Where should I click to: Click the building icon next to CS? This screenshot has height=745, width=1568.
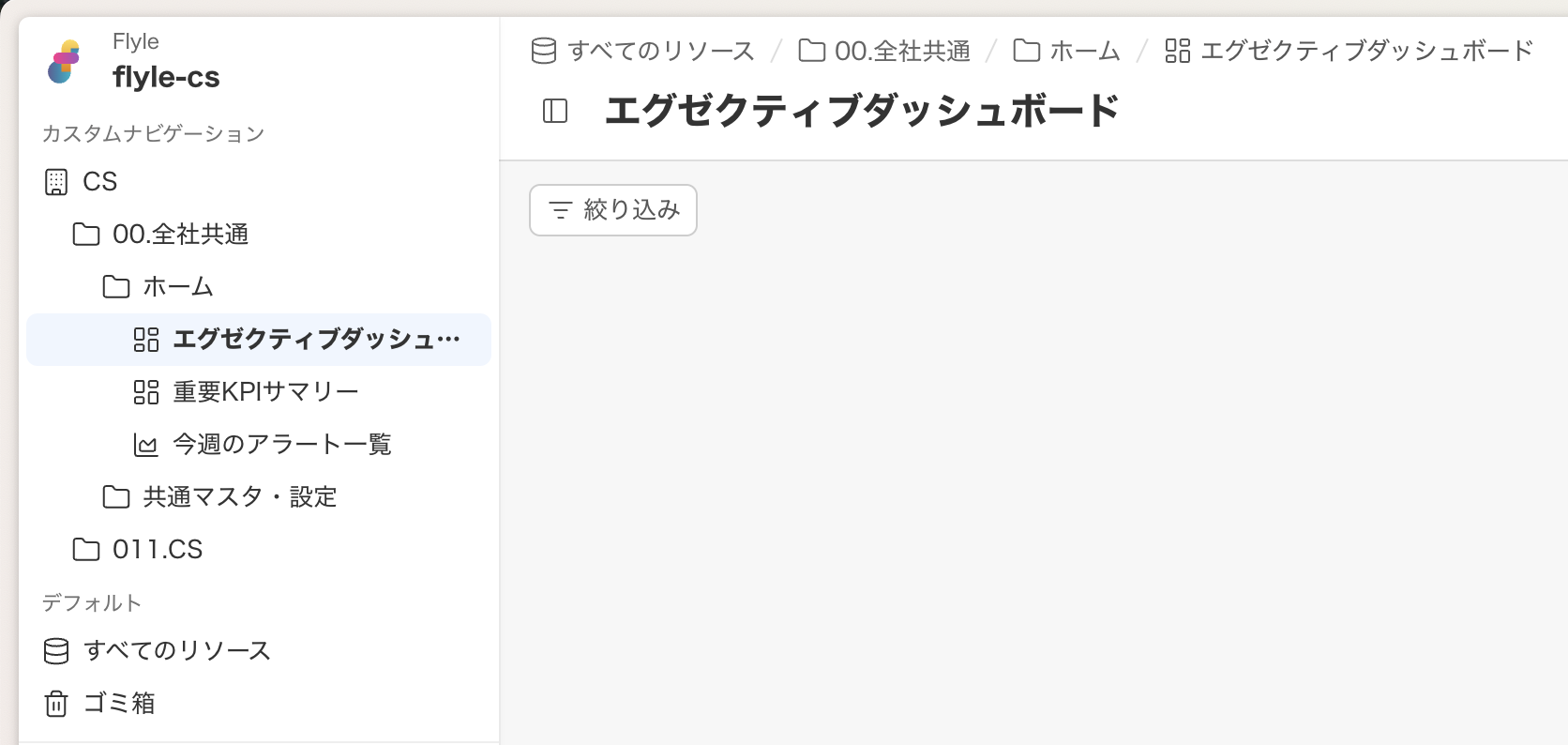tap(56, 182)
